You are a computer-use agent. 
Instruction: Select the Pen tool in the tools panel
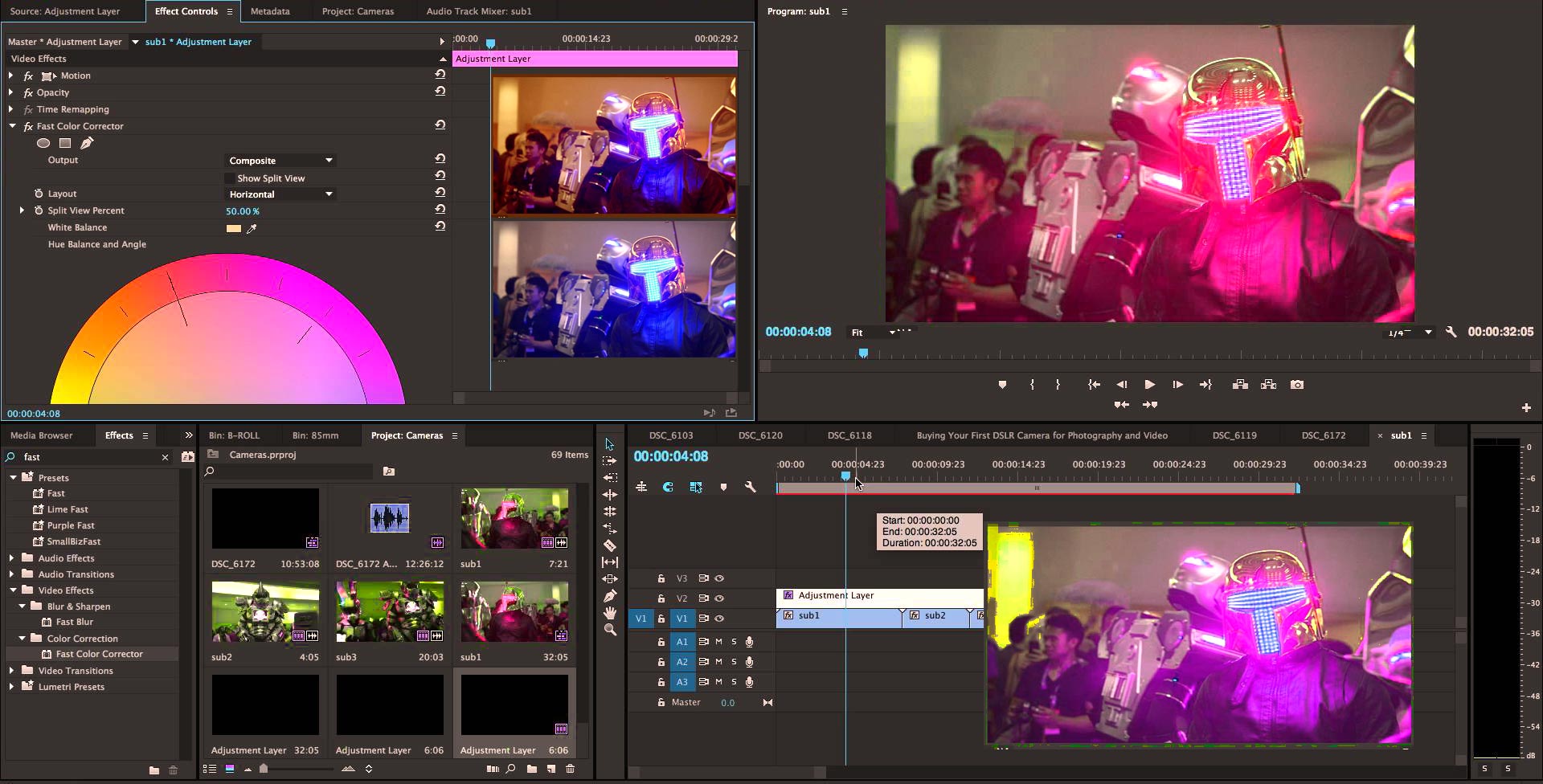(610, 596)
